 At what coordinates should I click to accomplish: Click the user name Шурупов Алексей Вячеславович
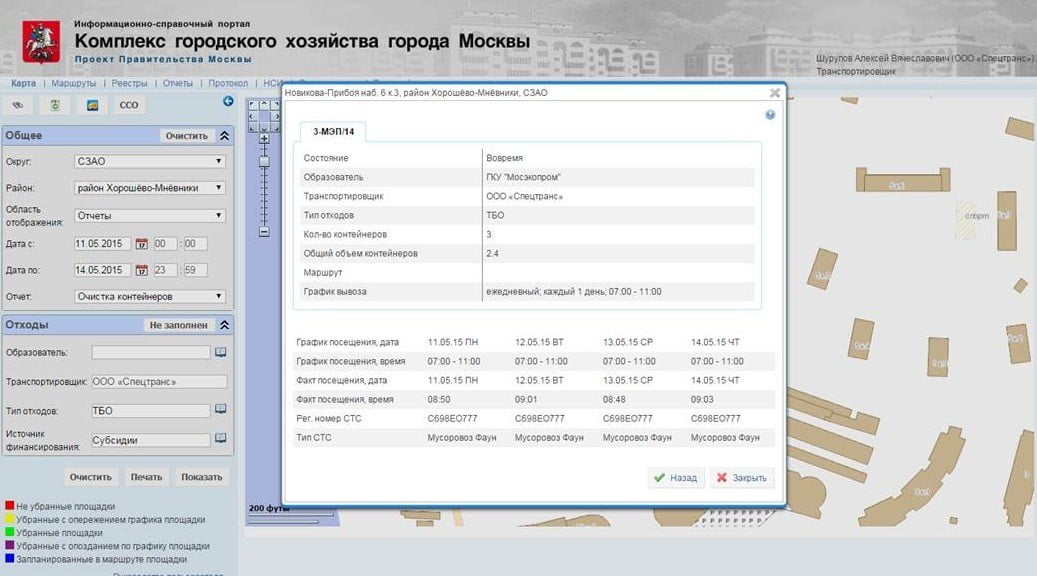coord(885,58)
